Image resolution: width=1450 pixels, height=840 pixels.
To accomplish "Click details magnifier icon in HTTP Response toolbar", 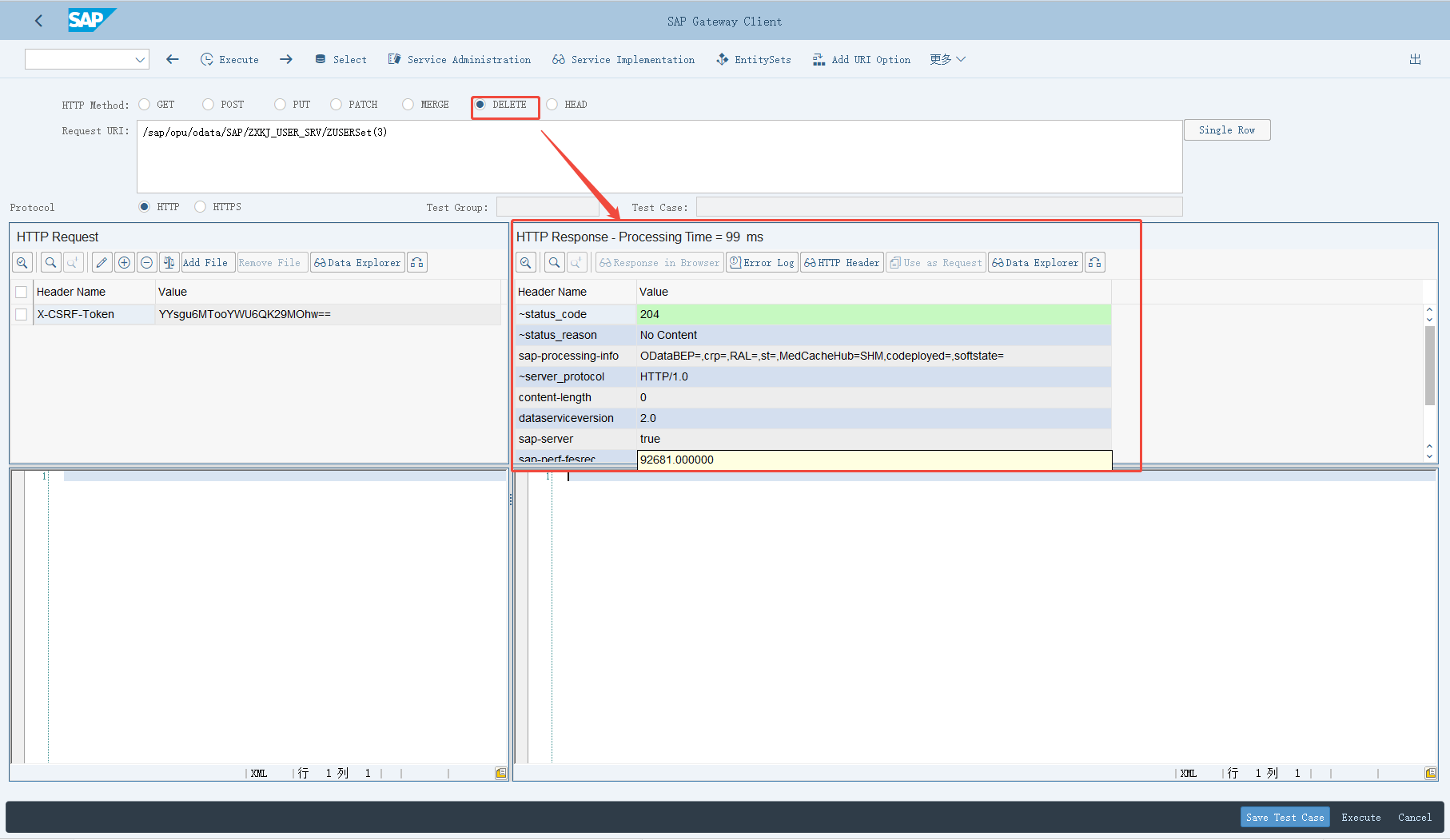I will [x=526, y=262].
